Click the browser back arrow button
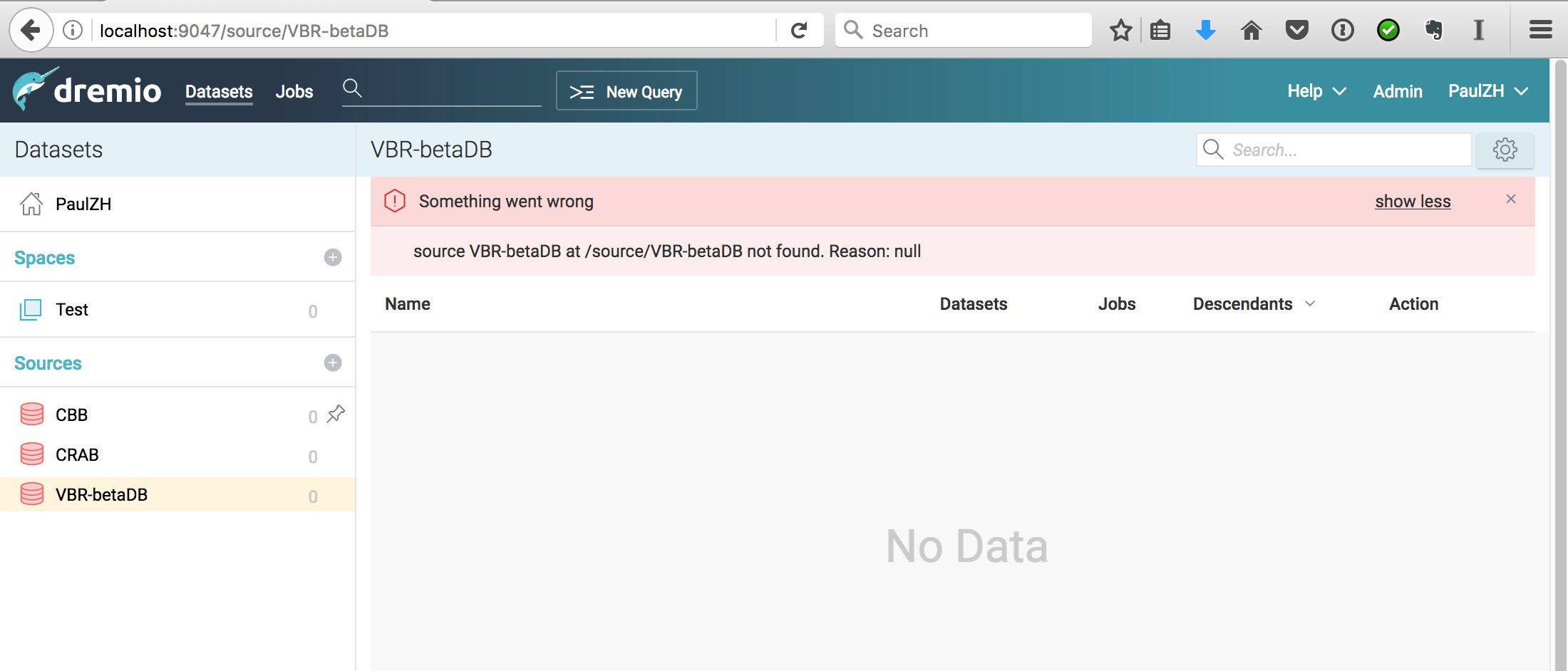Image resolution: width=1568 pixels, height=671 pixels. pos(31,30)
